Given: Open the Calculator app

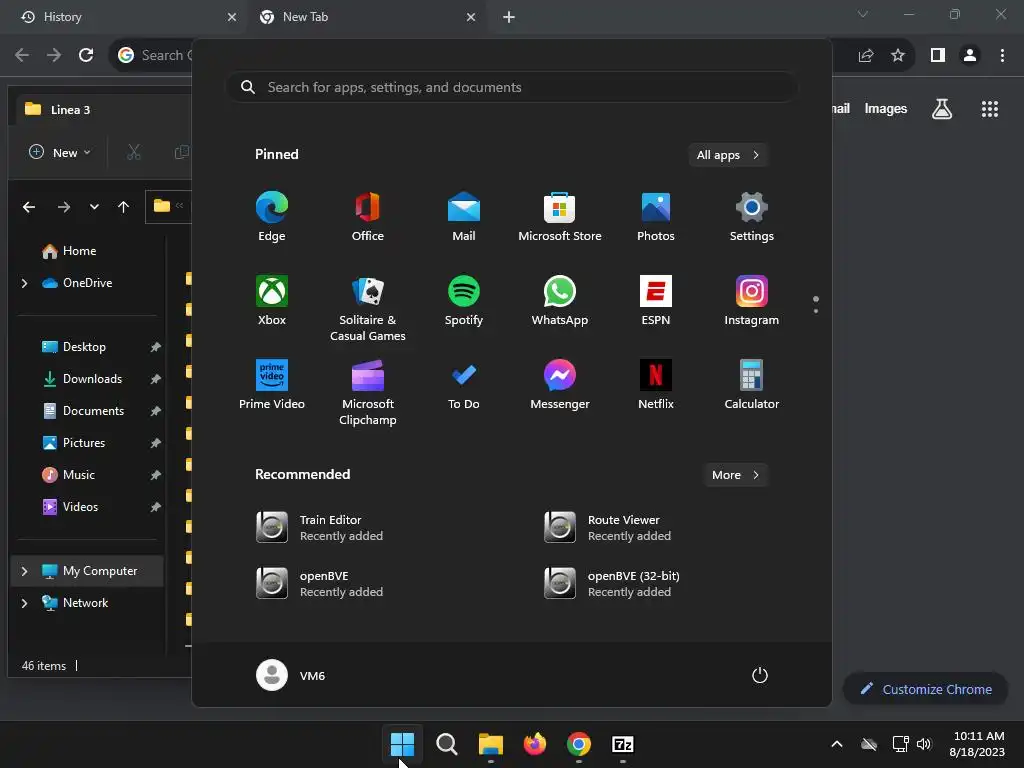Looking at the screenshot, I should tap(752, 385).
